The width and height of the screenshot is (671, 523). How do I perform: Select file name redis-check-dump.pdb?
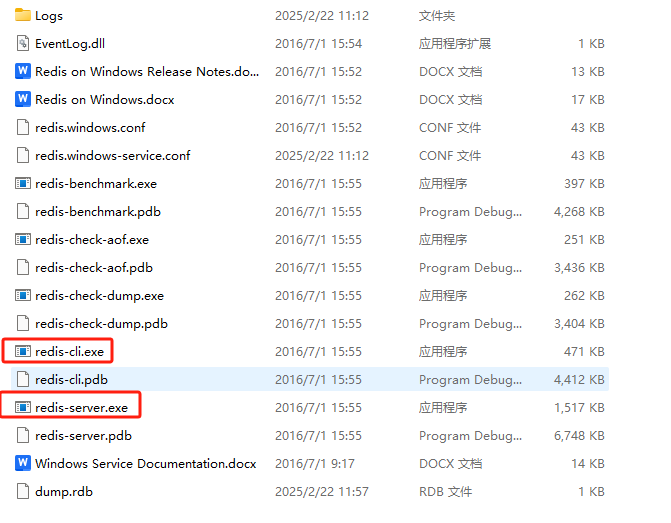pyautogui.click(x=101, y=324)
